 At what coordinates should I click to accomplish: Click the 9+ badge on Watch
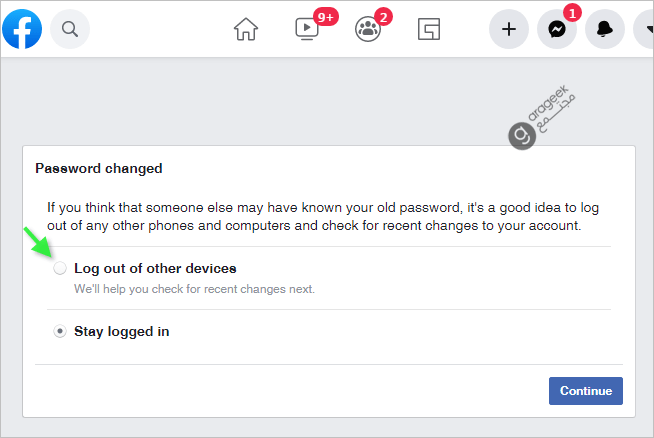(x=326, y=17)
